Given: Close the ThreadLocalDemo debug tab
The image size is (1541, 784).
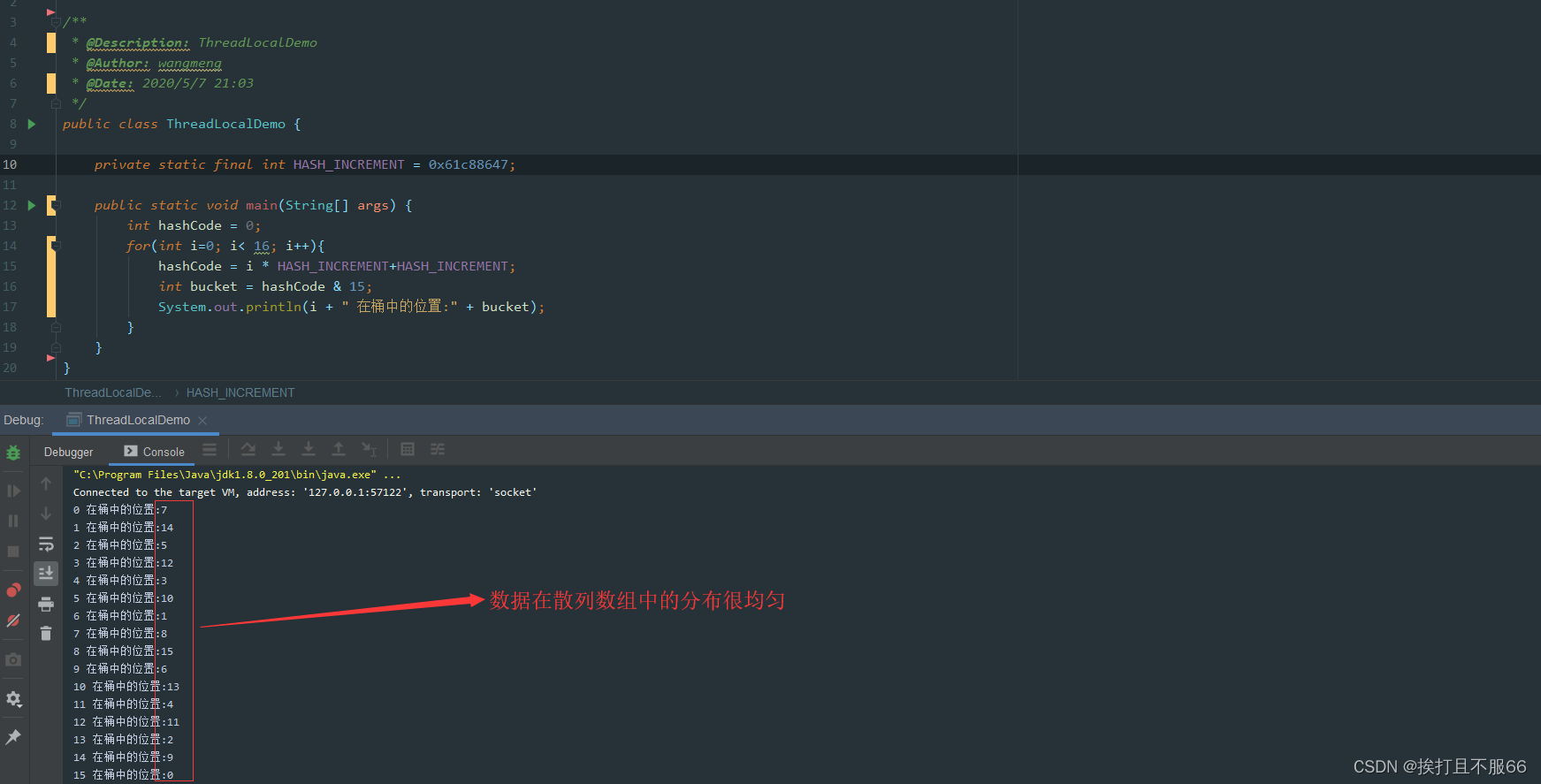Looking at the screenshot, I should coord(202,421).
